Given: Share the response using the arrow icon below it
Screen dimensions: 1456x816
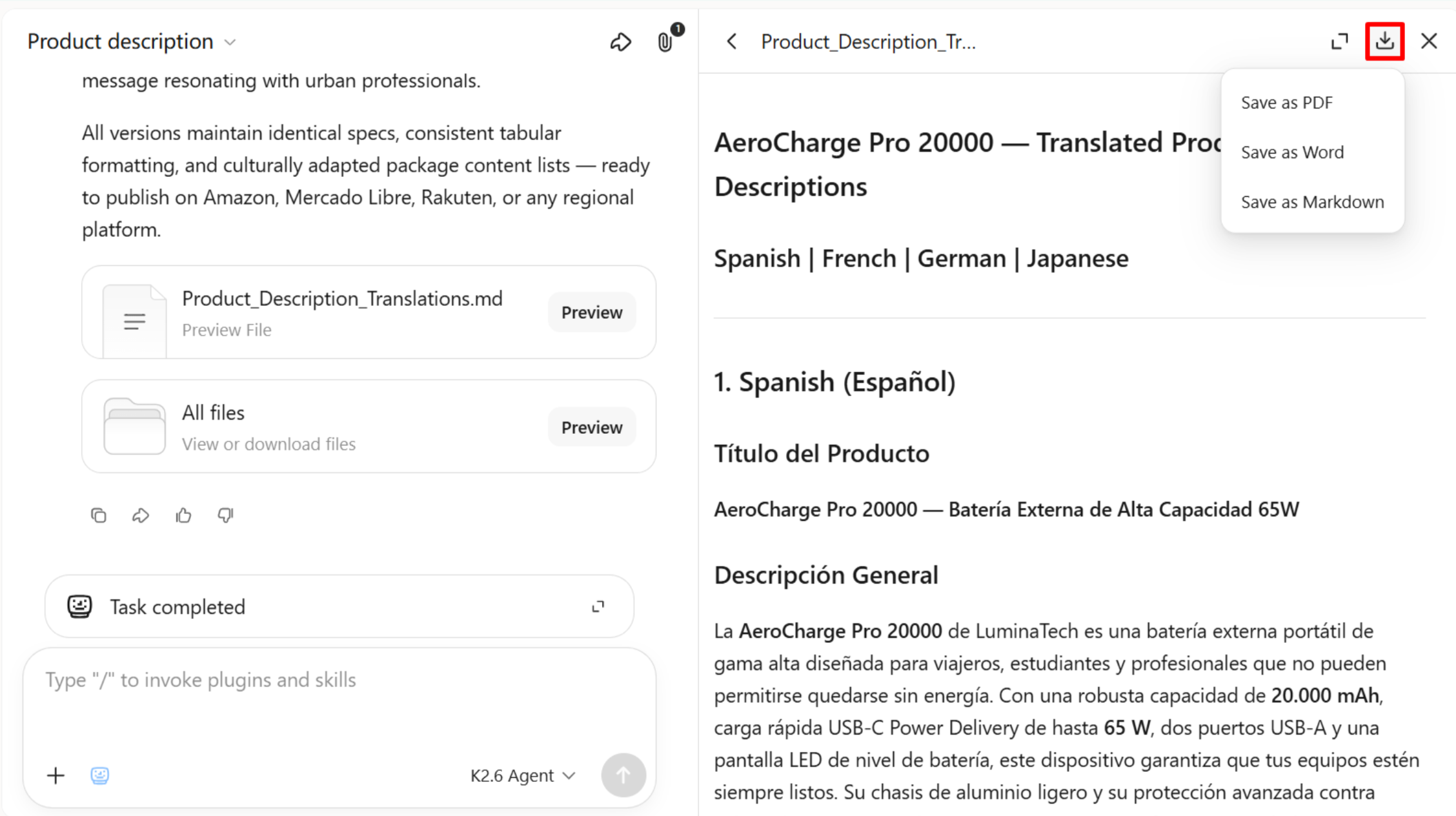Looking at the screenshot, I should click(x=141, y=515).
